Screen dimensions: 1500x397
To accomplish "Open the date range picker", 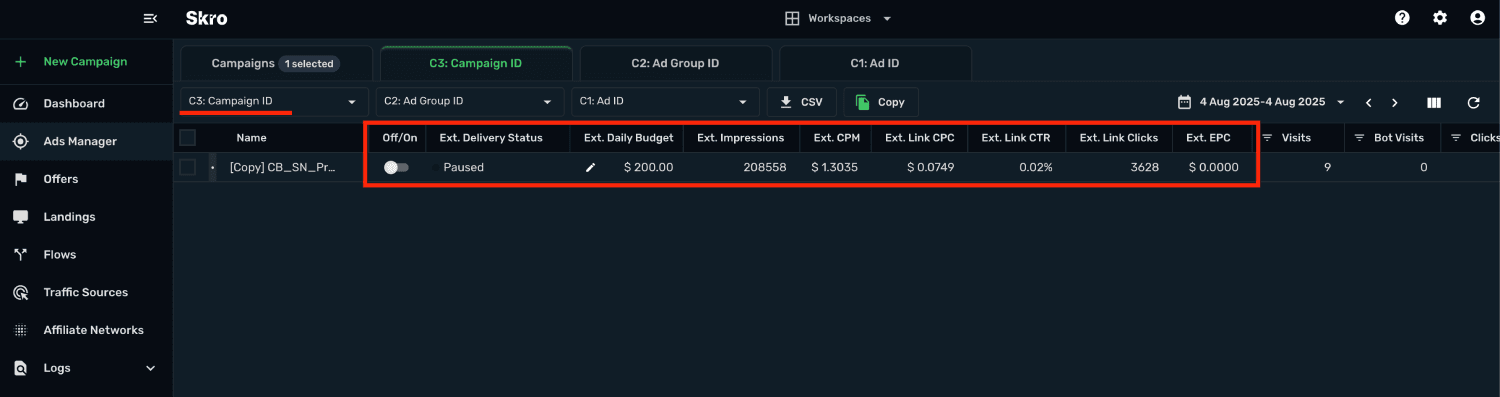I will [x=1261, y=102].
